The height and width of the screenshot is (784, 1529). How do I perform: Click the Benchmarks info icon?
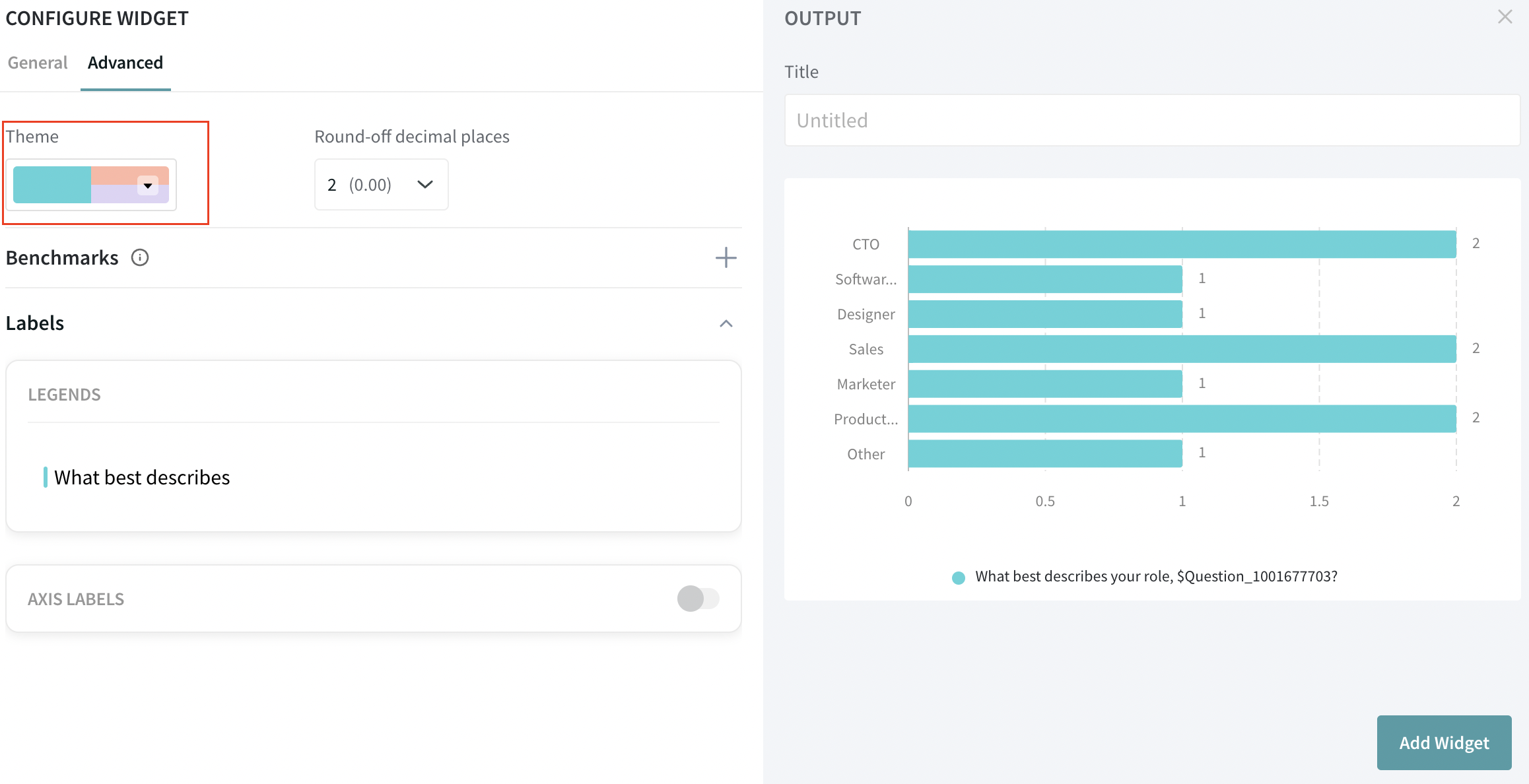tap(140, 257)
